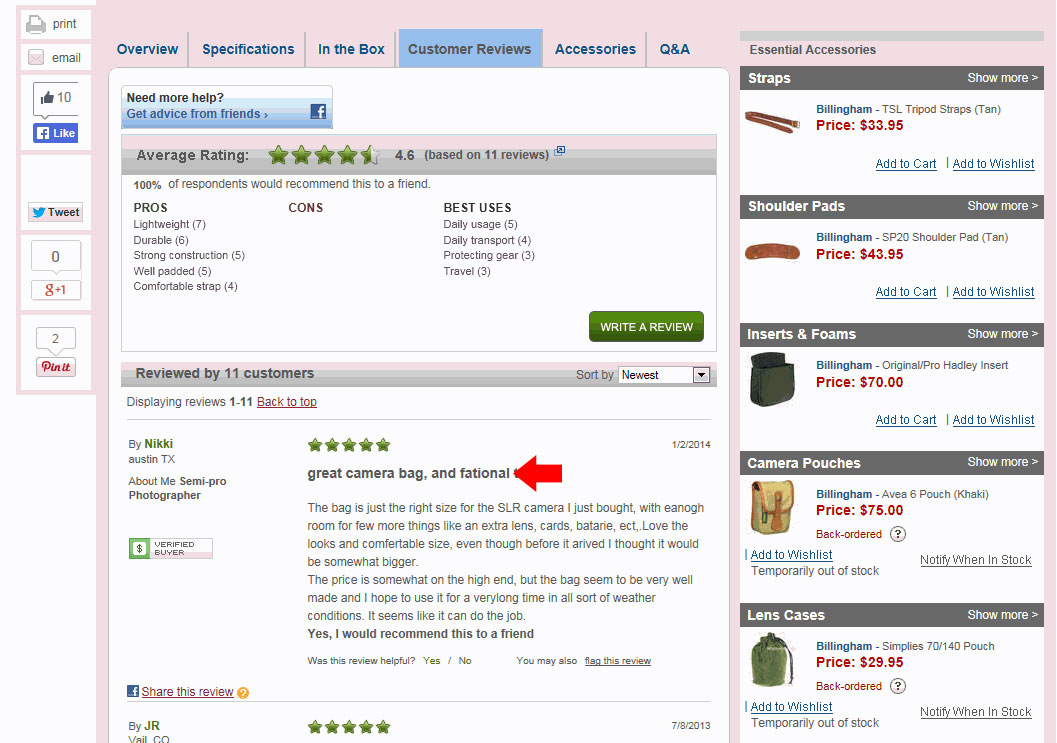1057x743 pixels.
Task: Tweet this product page
Action: click(55, 212)
